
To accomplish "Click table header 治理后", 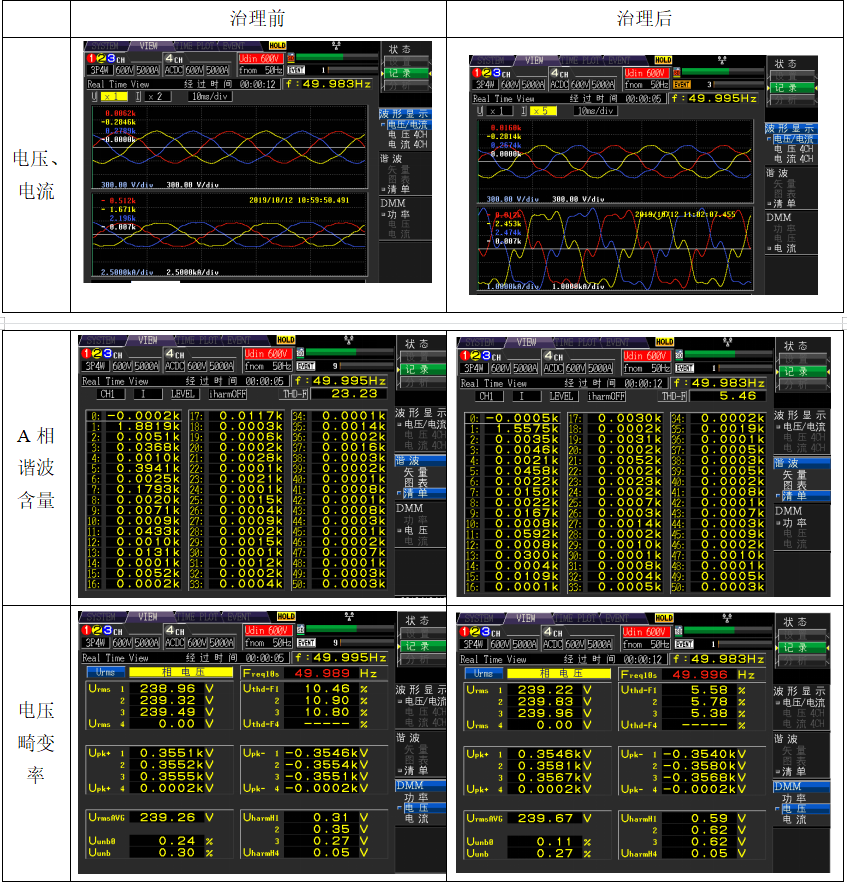I will tap(645, 19).
